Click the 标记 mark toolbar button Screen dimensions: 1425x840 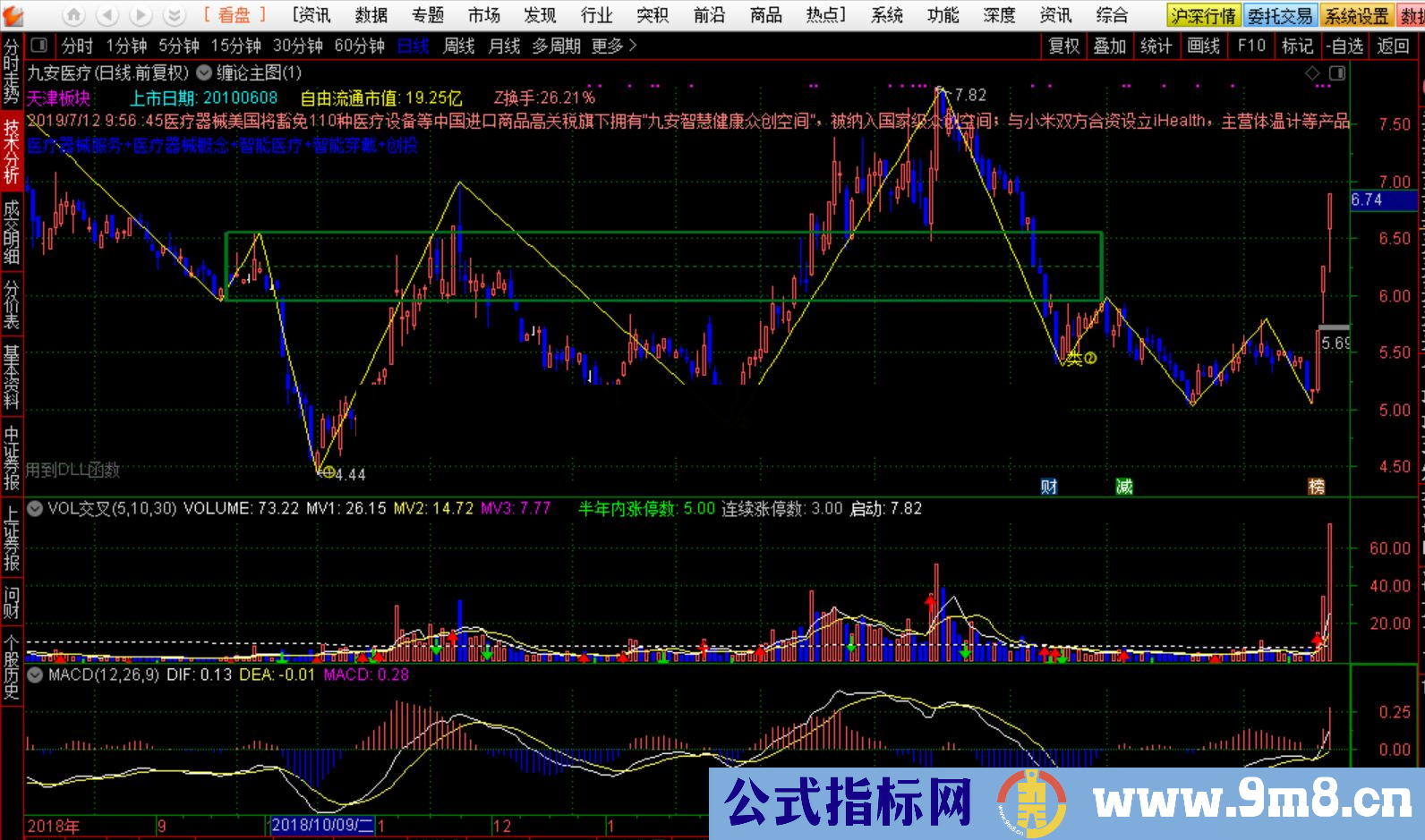pos(1298,45)
